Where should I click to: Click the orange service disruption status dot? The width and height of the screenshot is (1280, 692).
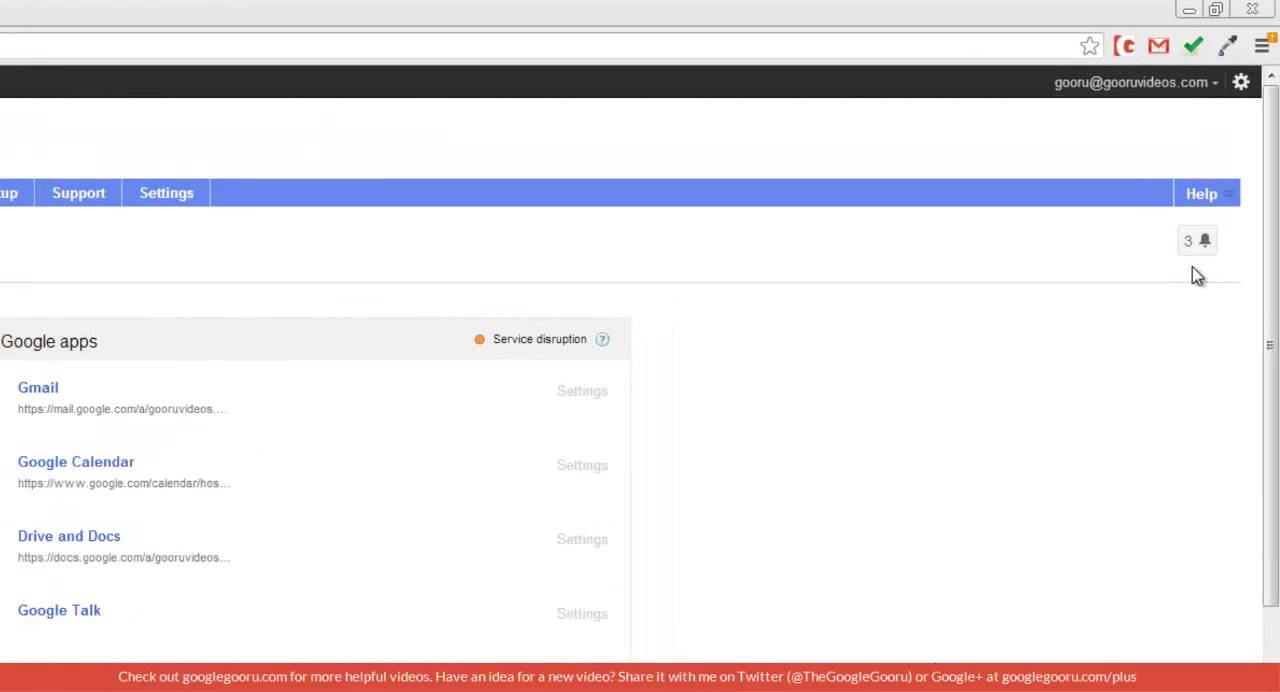[479, 339]
